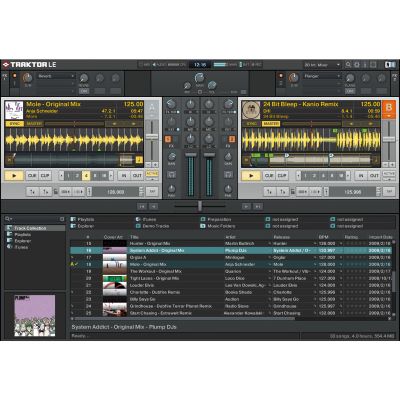400x400 pixels.
Task: Open the mixer layout dropdown in header
Action: click(322, 65)
